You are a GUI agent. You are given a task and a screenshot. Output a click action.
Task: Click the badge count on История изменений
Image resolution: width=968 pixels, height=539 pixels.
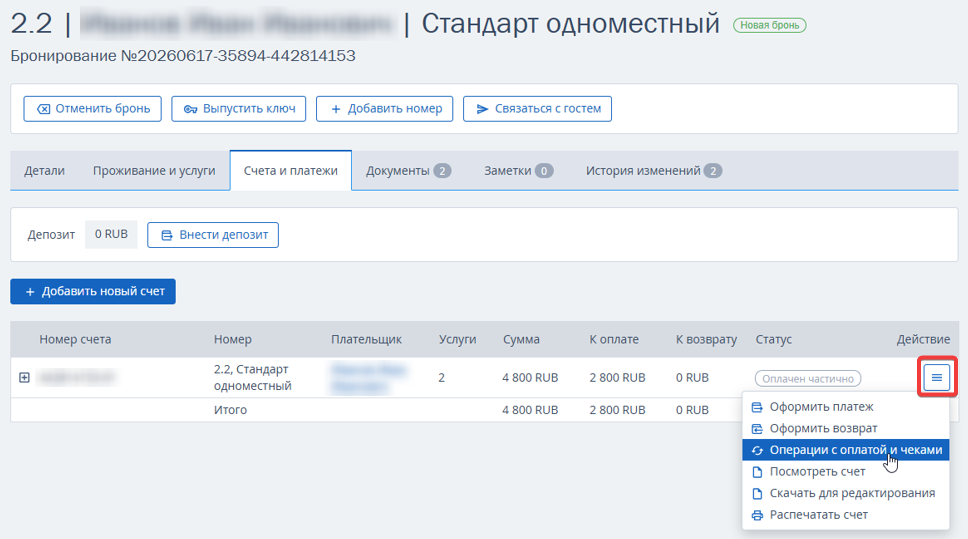713,171
